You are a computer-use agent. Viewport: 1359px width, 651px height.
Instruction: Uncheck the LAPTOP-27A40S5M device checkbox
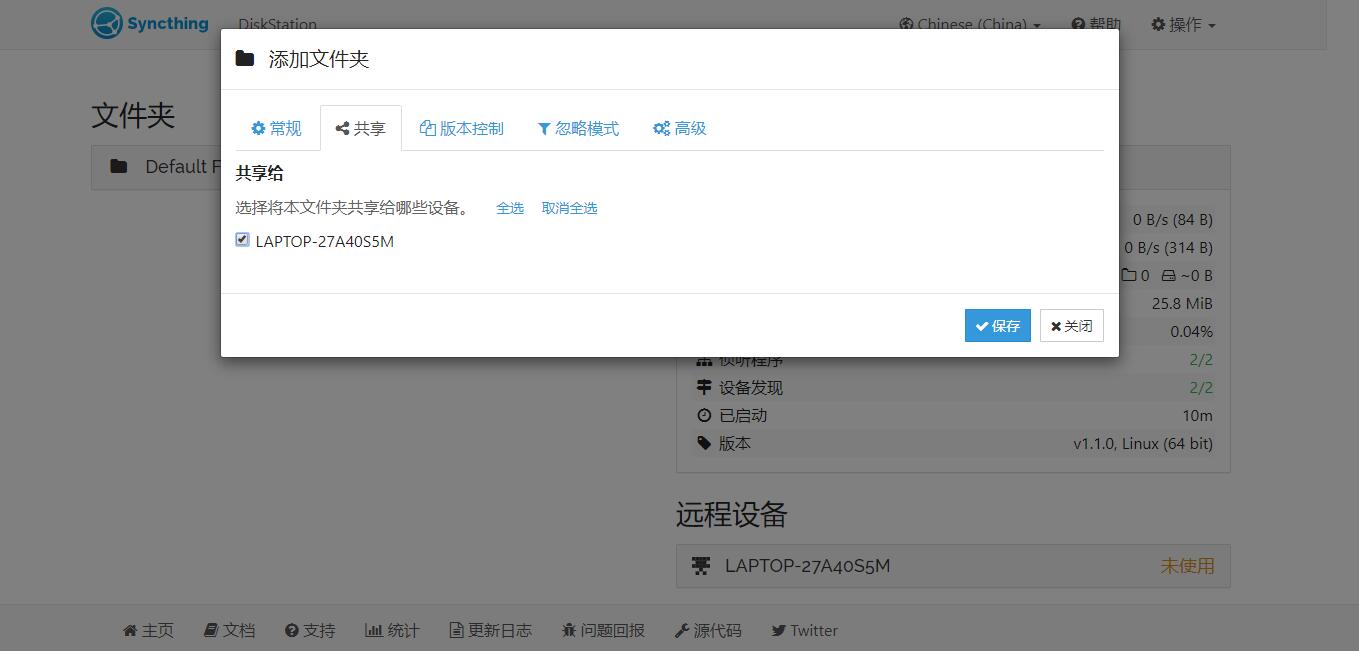[242, 240]
